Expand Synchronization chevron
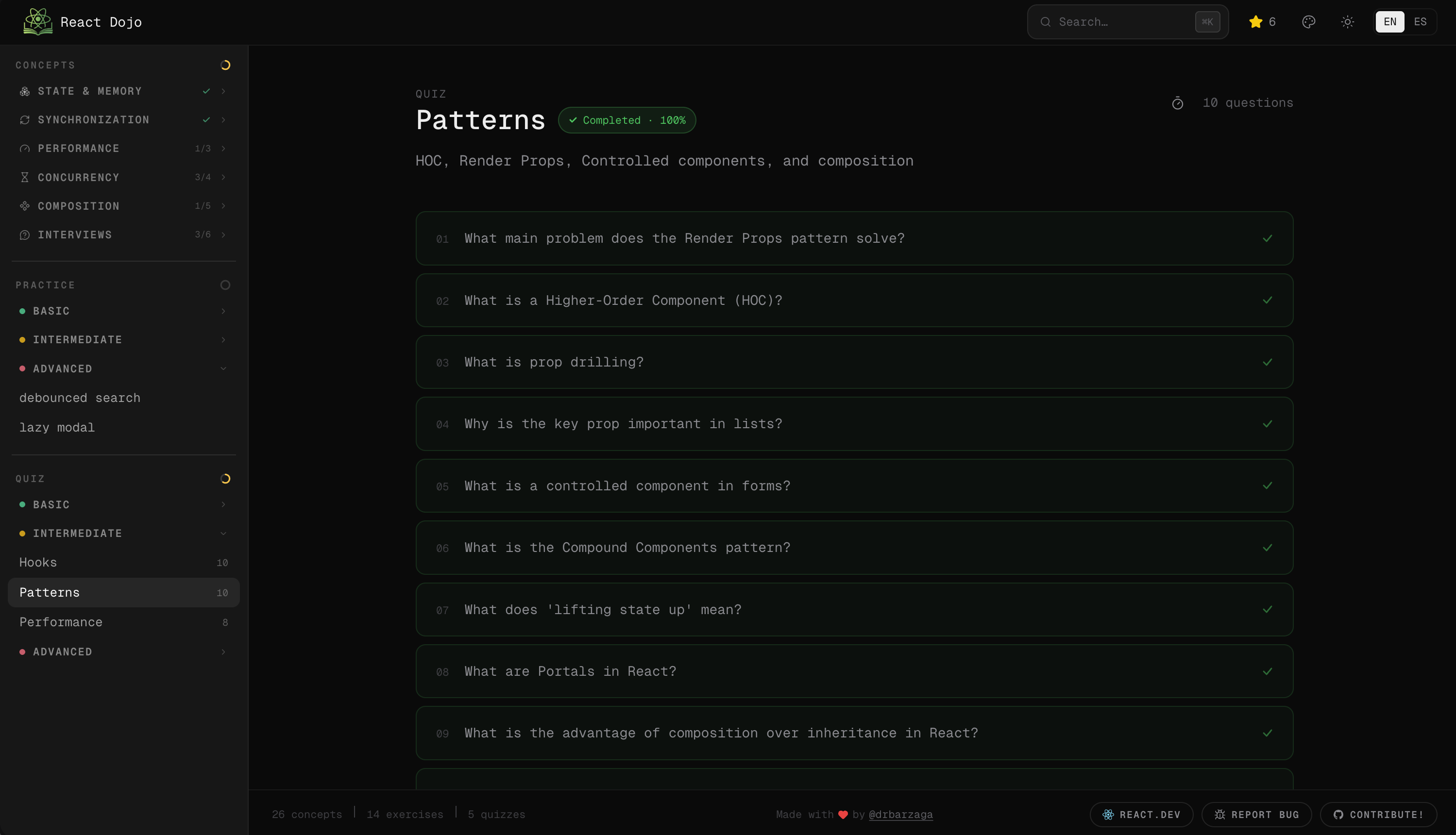Screen dimensions: 1456x835 point(223,120)
